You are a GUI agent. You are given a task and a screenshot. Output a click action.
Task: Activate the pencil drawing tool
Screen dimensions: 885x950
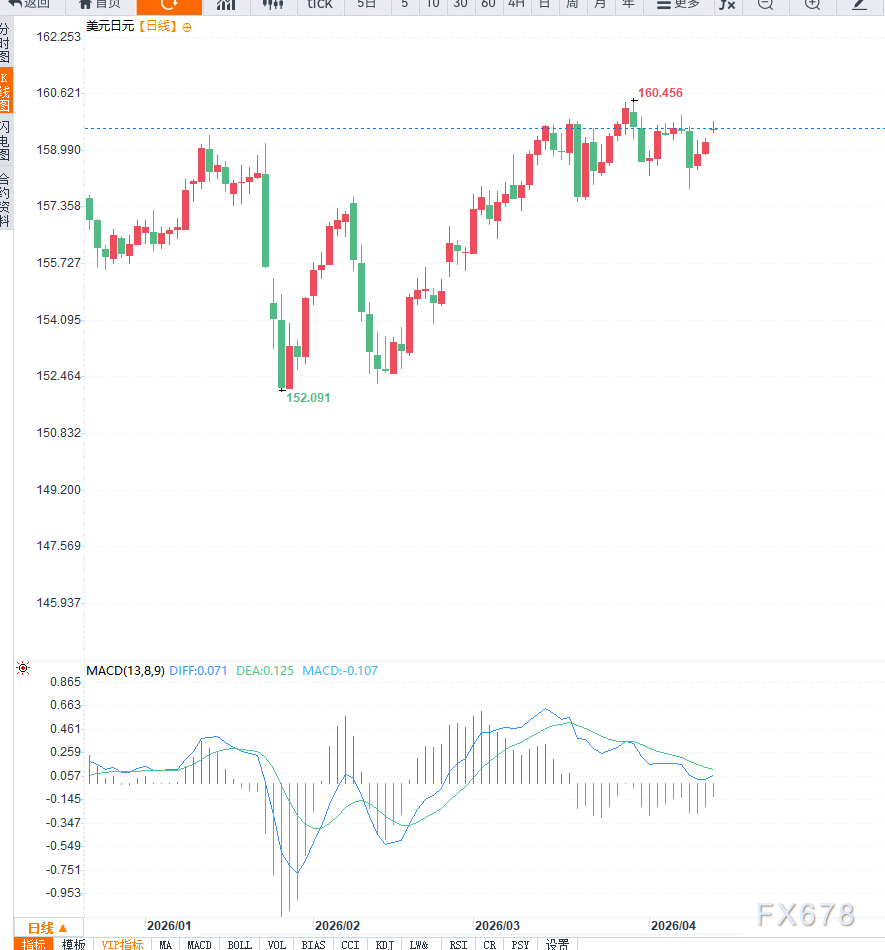tap(859, 5)
